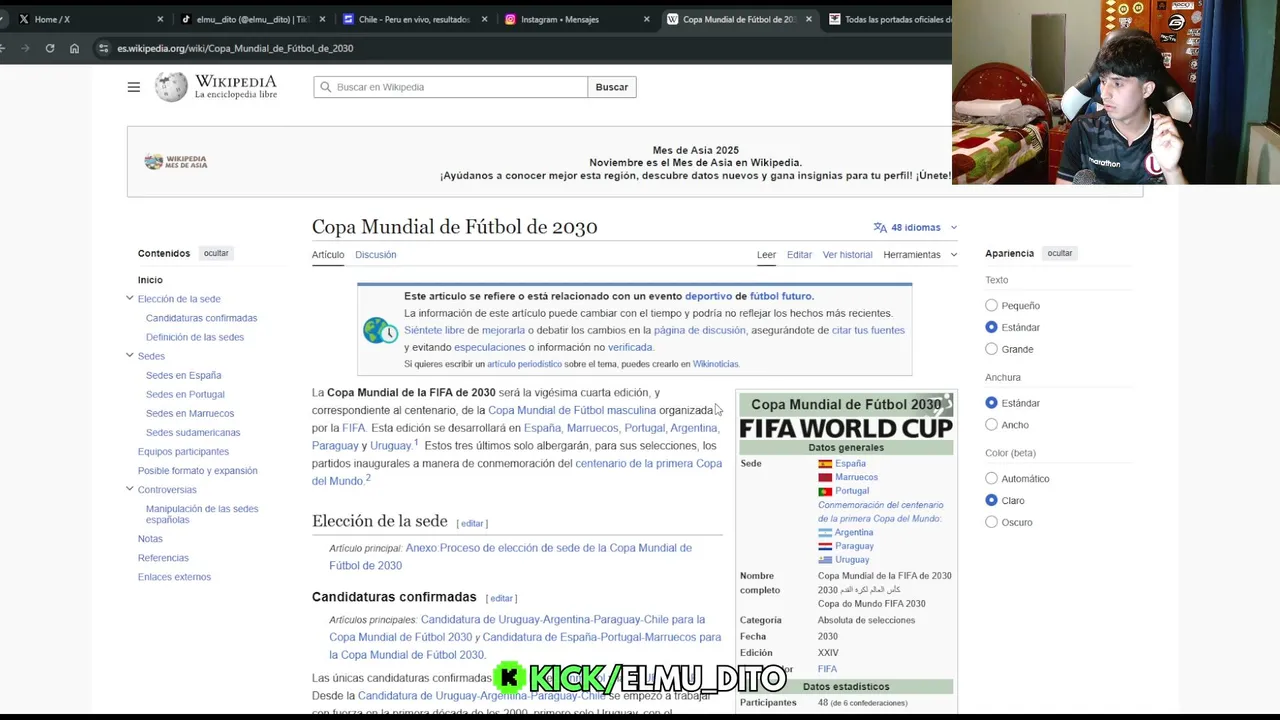The width and height of the screenshot is (1280, 720).
Task: Click the Argentina flag icon in infobox
Action: tap(825, 533)
